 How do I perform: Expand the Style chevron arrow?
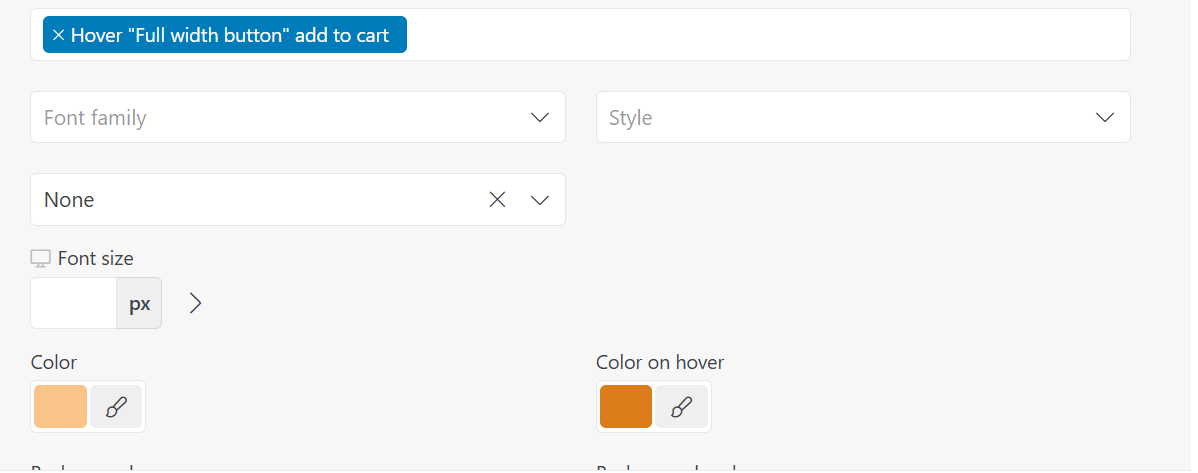pyautogui.click(x=1106, y=117)
